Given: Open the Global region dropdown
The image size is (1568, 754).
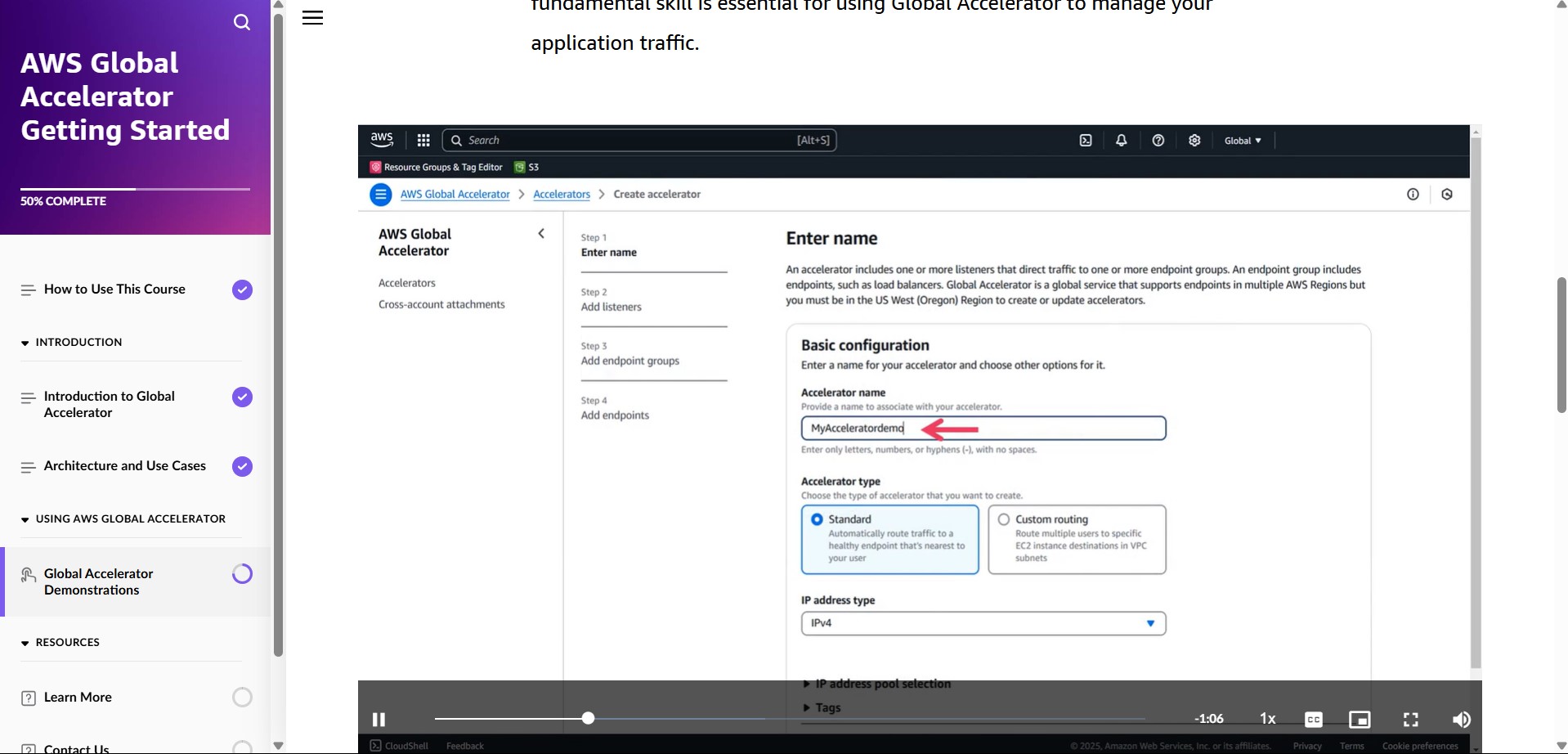Looking at the screenshot, I should [x=1243, y=141].
